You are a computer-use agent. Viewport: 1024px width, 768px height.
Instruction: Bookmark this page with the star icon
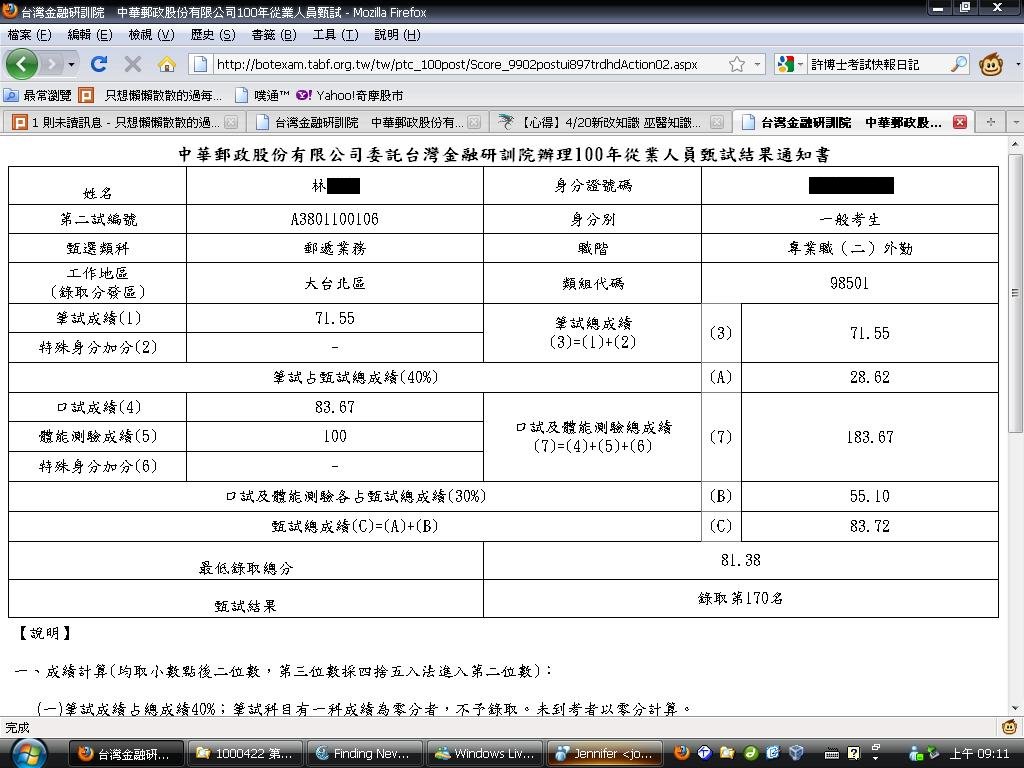[737, 64]
